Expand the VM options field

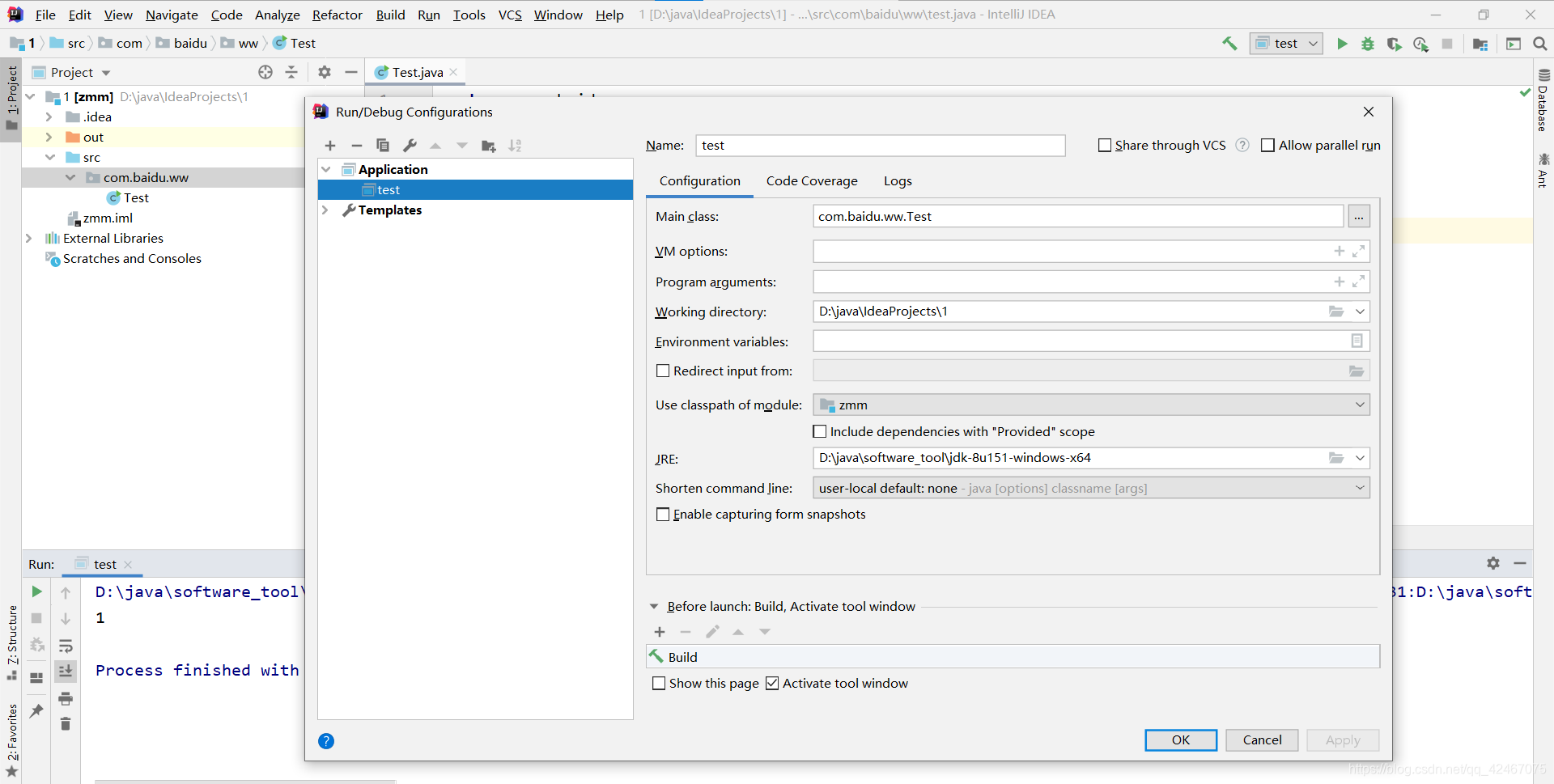[x=1359, y=252]
